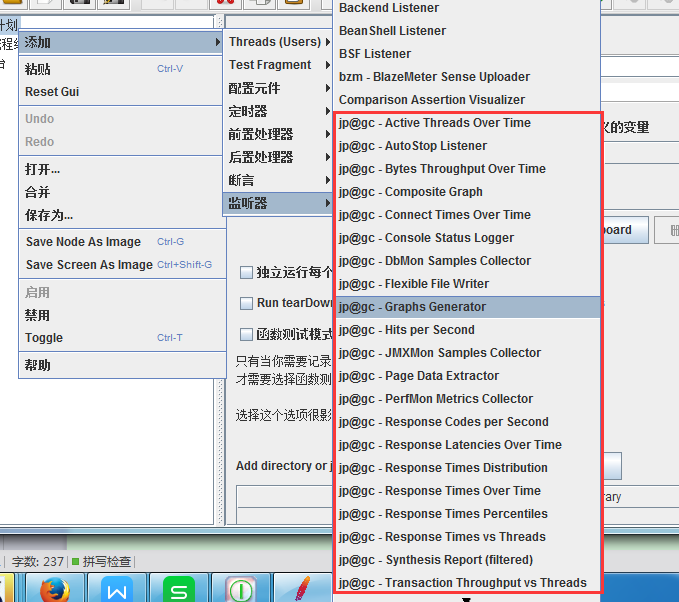Add jp@gc - AutoStop Listener
Viewport: 679px width, 602px height.
point(468,146)
